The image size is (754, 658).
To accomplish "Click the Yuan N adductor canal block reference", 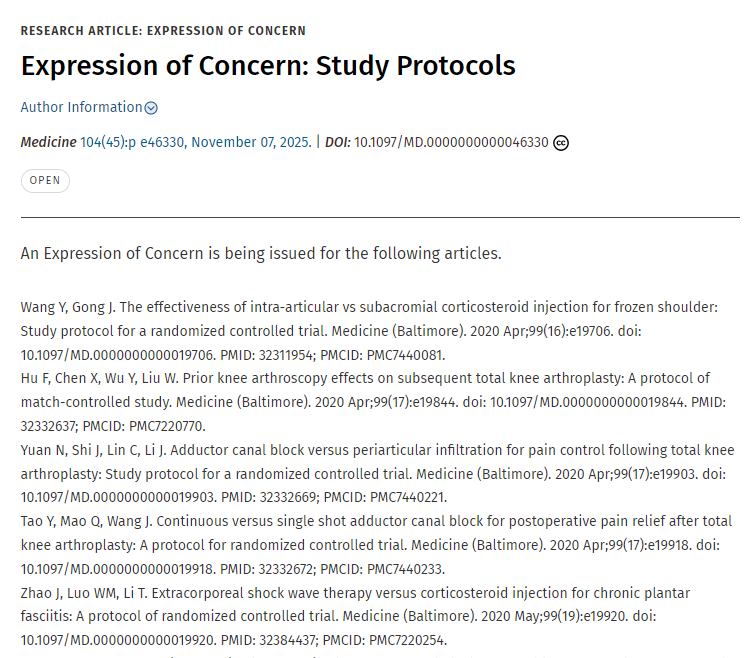I will [377, 473].
